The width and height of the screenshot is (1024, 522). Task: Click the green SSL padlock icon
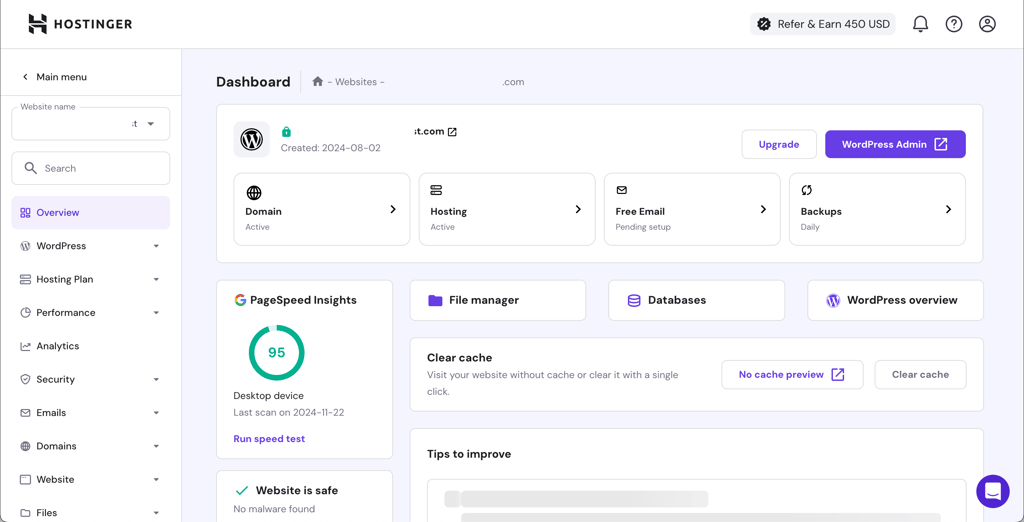(286, 132)
